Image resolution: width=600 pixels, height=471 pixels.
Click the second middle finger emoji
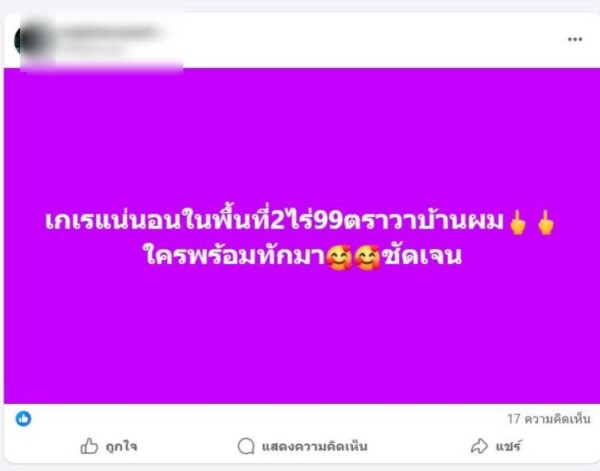coord(546,222)
